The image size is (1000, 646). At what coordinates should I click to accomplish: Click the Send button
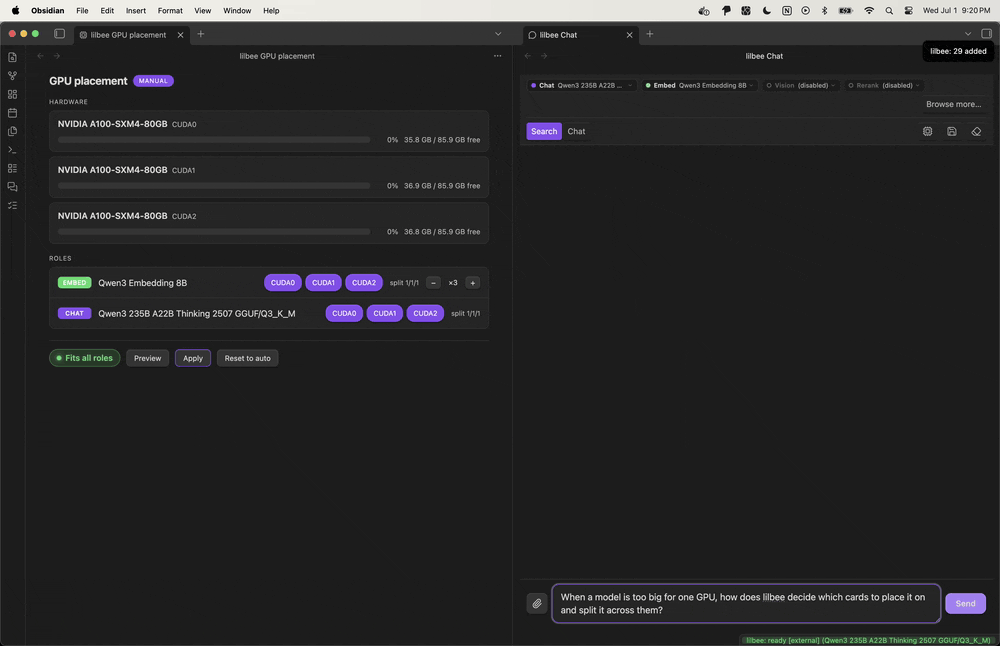coord(965,603)
